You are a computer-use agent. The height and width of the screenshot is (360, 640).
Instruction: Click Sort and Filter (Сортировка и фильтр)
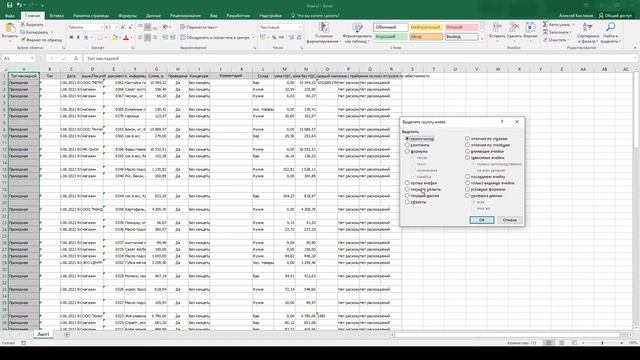pyautogui.click(x=588, y=33)
